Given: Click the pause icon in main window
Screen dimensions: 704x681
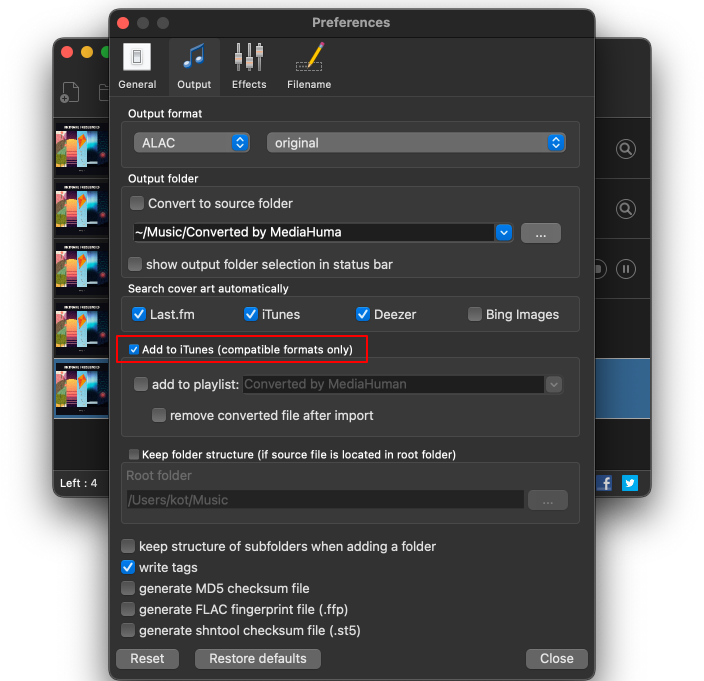Looking at the screenshot, I should tap(626, 269).
